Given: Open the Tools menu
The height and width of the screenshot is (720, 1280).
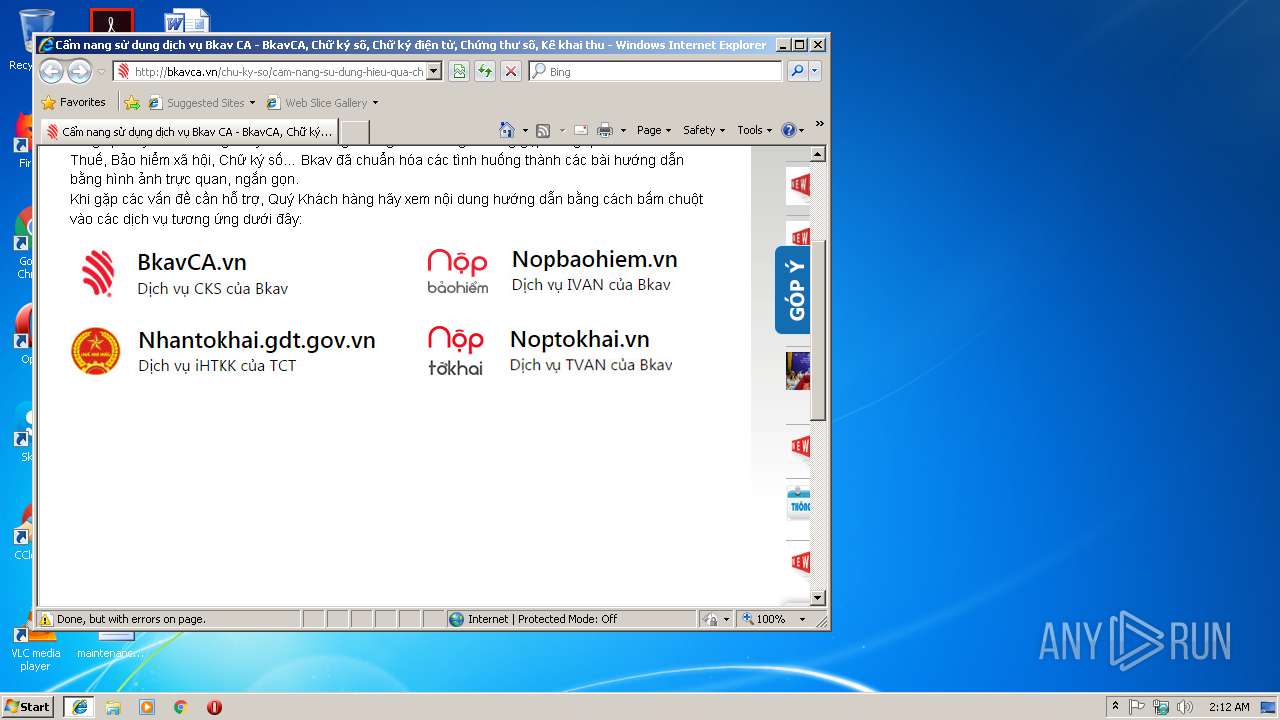Looking at the screenshot, I should coord(754,130).
